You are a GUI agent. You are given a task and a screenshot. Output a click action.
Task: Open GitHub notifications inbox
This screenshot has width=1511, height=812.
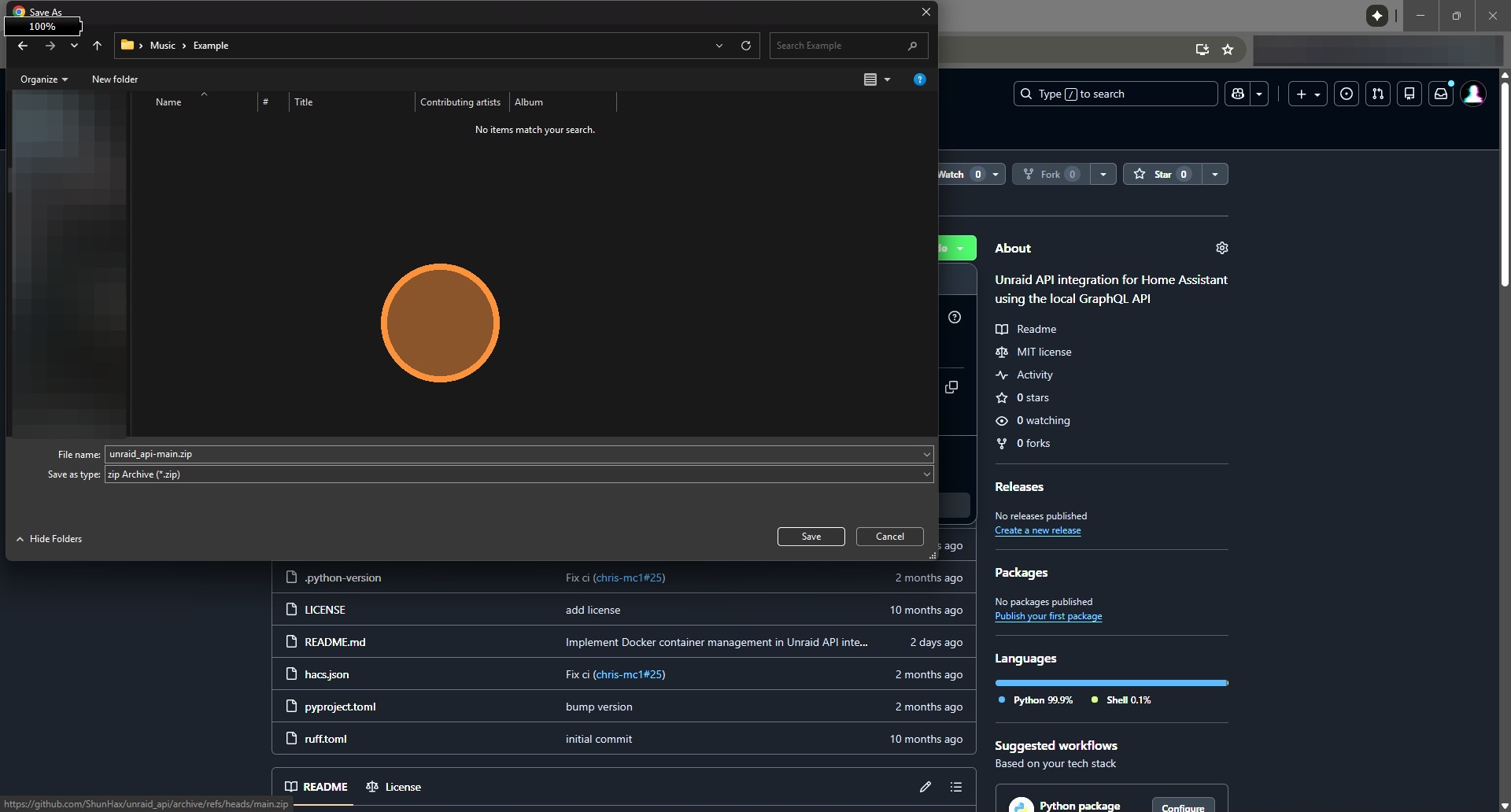(x=1440, y=94)
